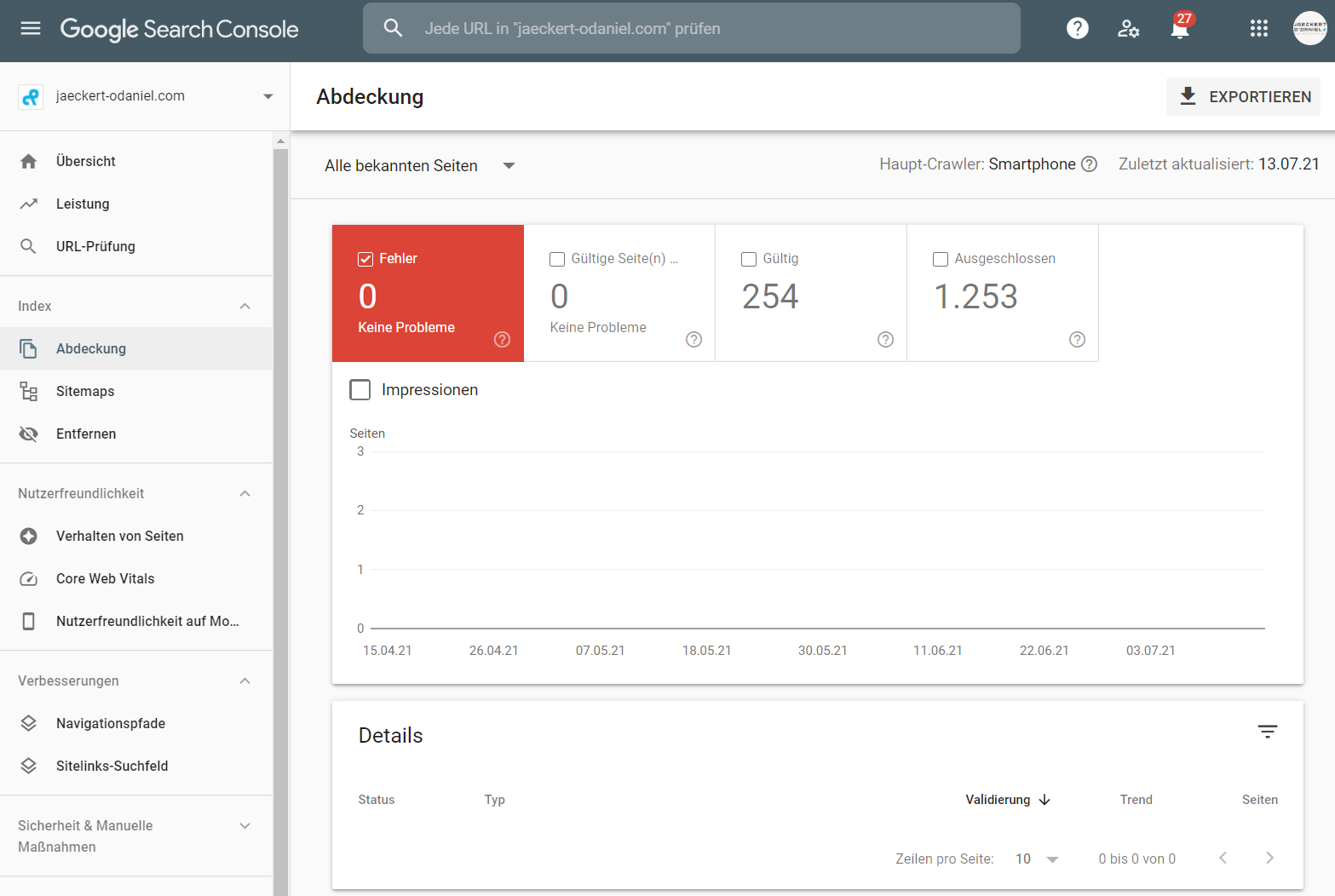Screen dimensions: 1335x896
Task: Click the EXPORTIEREN button
Action: (1243, 96)
